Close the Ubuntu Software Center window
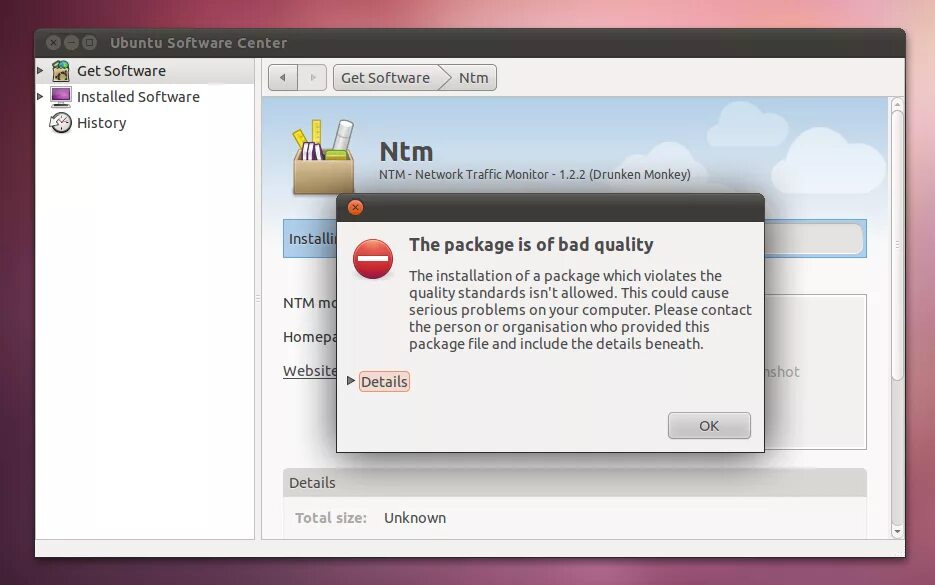Screen dimensions: 935x585 (54, 42)
